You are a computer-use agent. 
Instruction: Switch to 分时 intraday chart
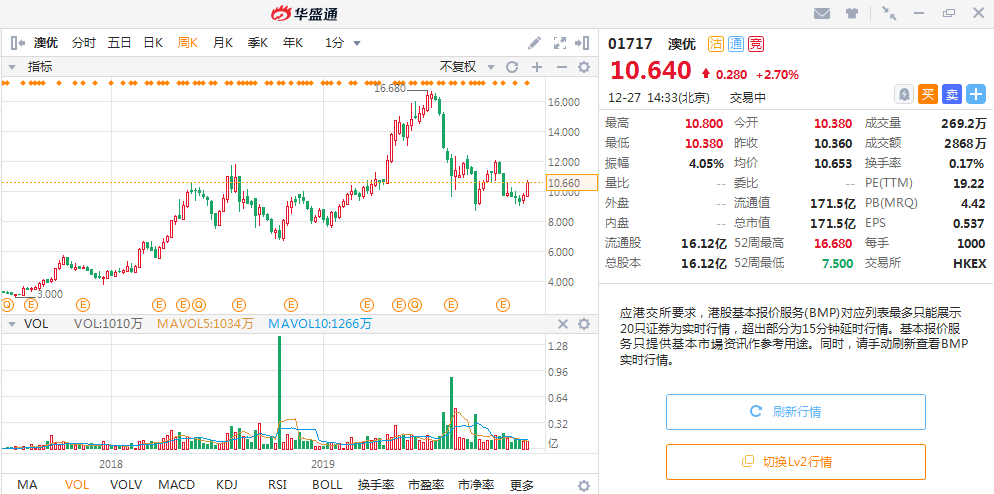pyautogui.click(x=84, y=43)
